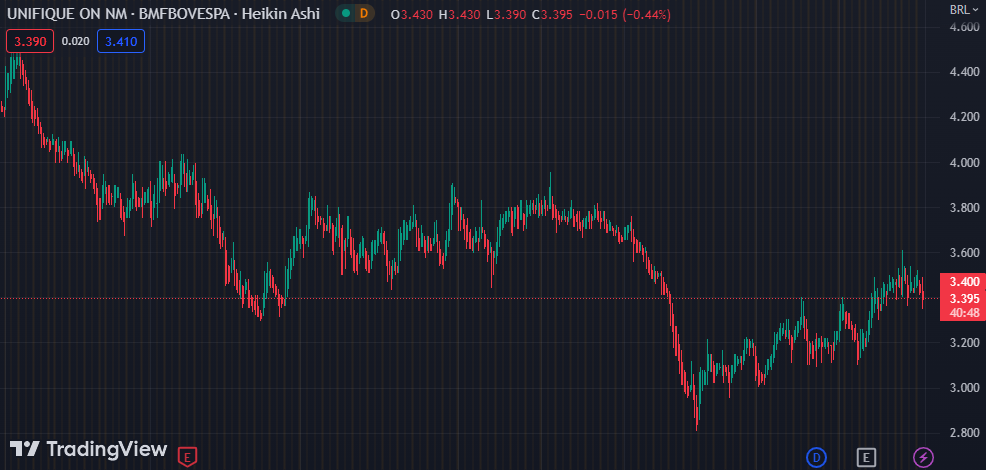Click the 4.000 price axis label
Viewport: 986px width, 470px height.
pos(965,162)
